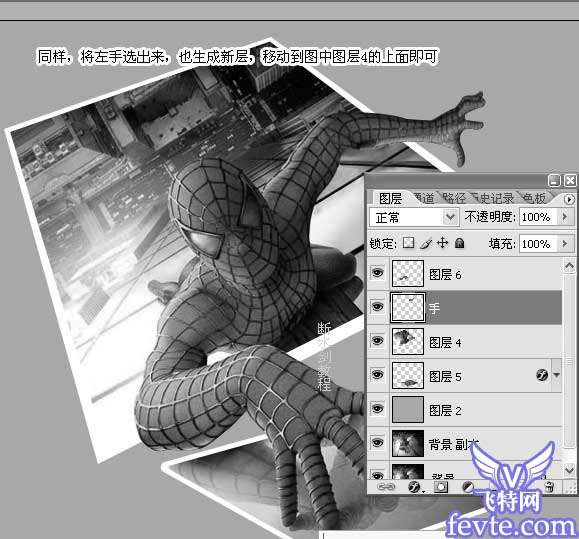This screenshot has width=579, height=539.
Task: Close the layers palette window
Action: point(570,181)
